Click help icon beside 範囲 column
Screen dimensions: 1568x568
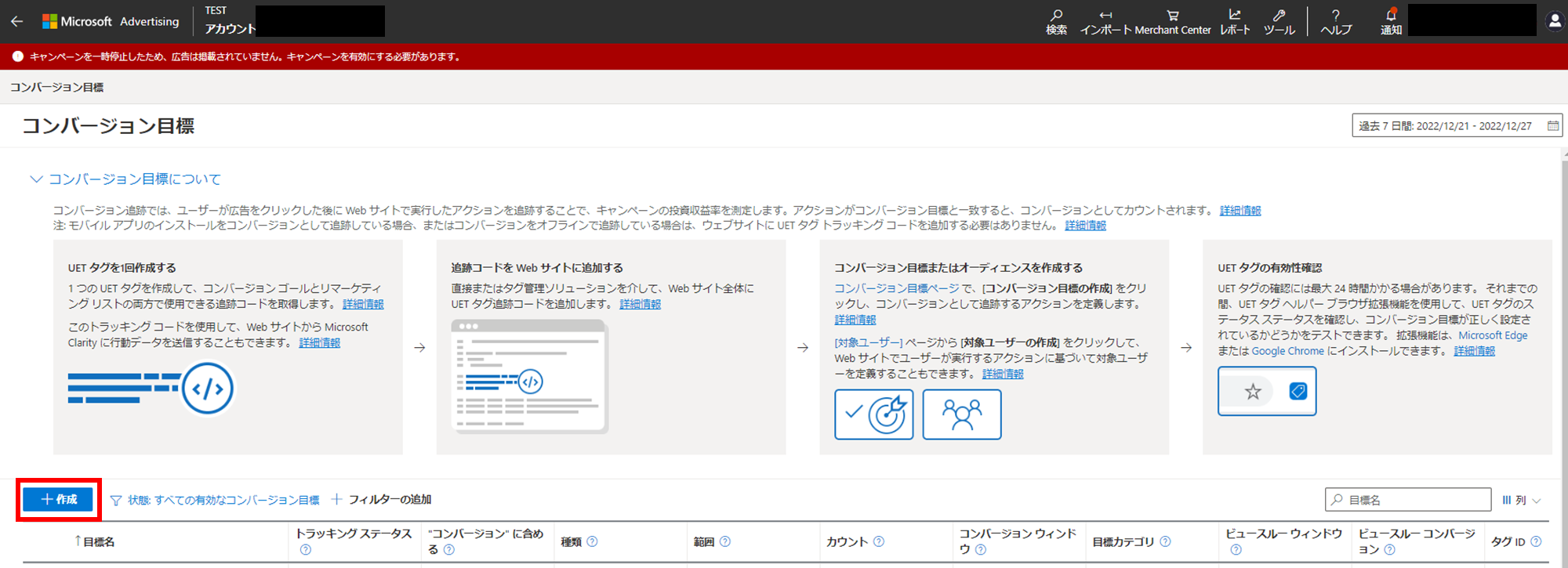[724, 541]
